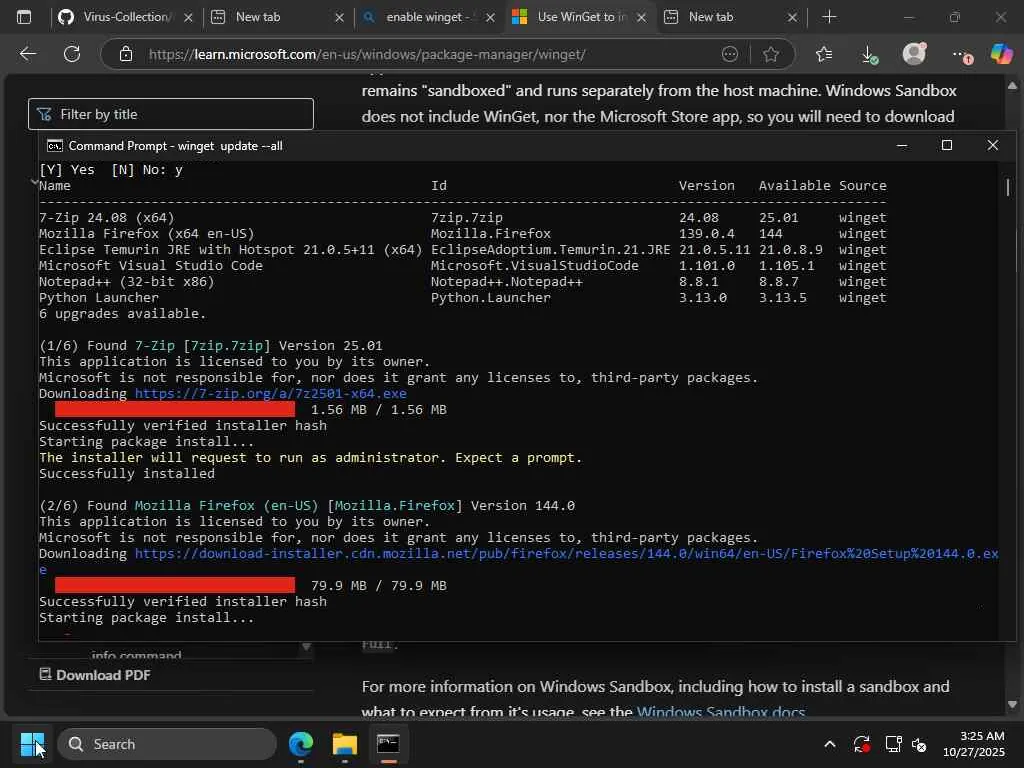Click the 7-zip.org download URL
This screenshot has width=1024, height=768.
(270, 393)
